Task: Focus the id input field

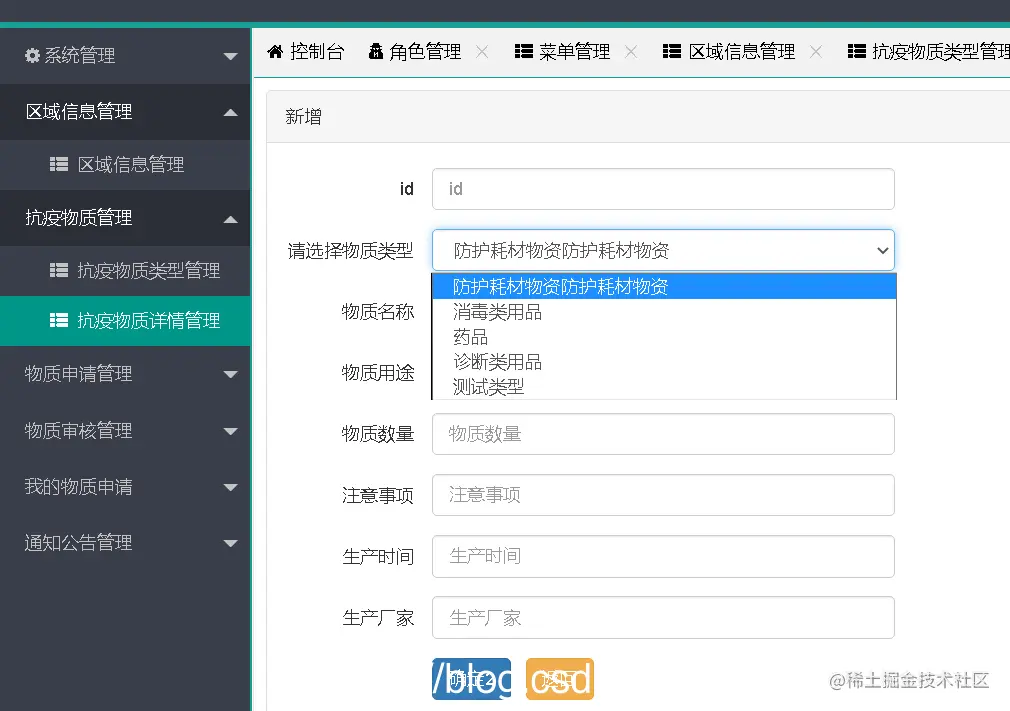Action: point(663,189)
